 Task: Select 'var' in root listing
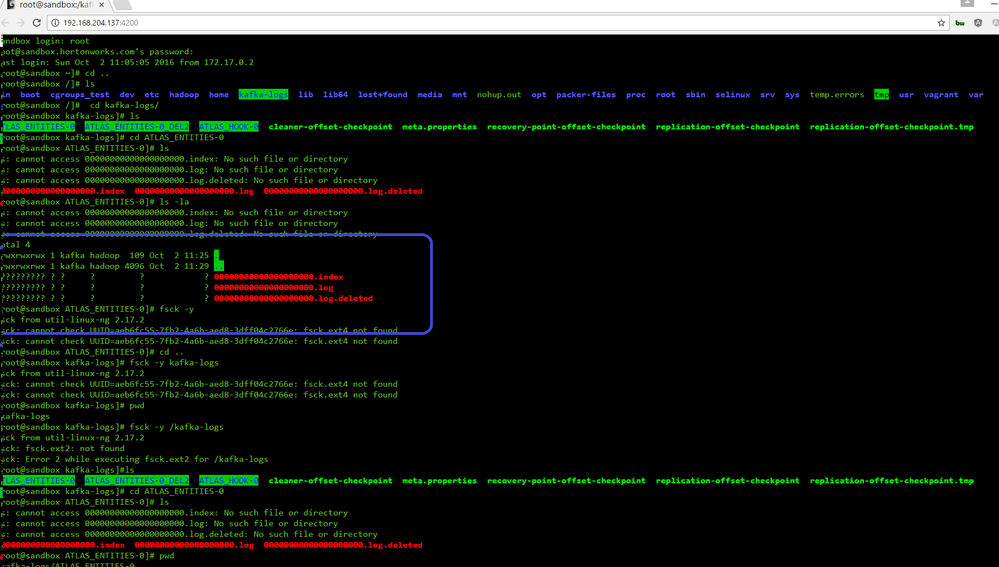(x=976, y=94)
